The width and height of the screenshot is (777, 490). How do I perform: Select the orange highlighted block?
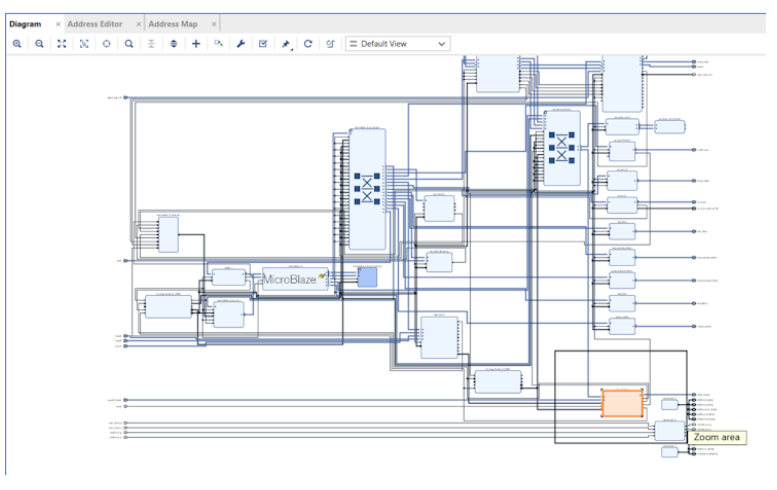click(x=624, y=403)
